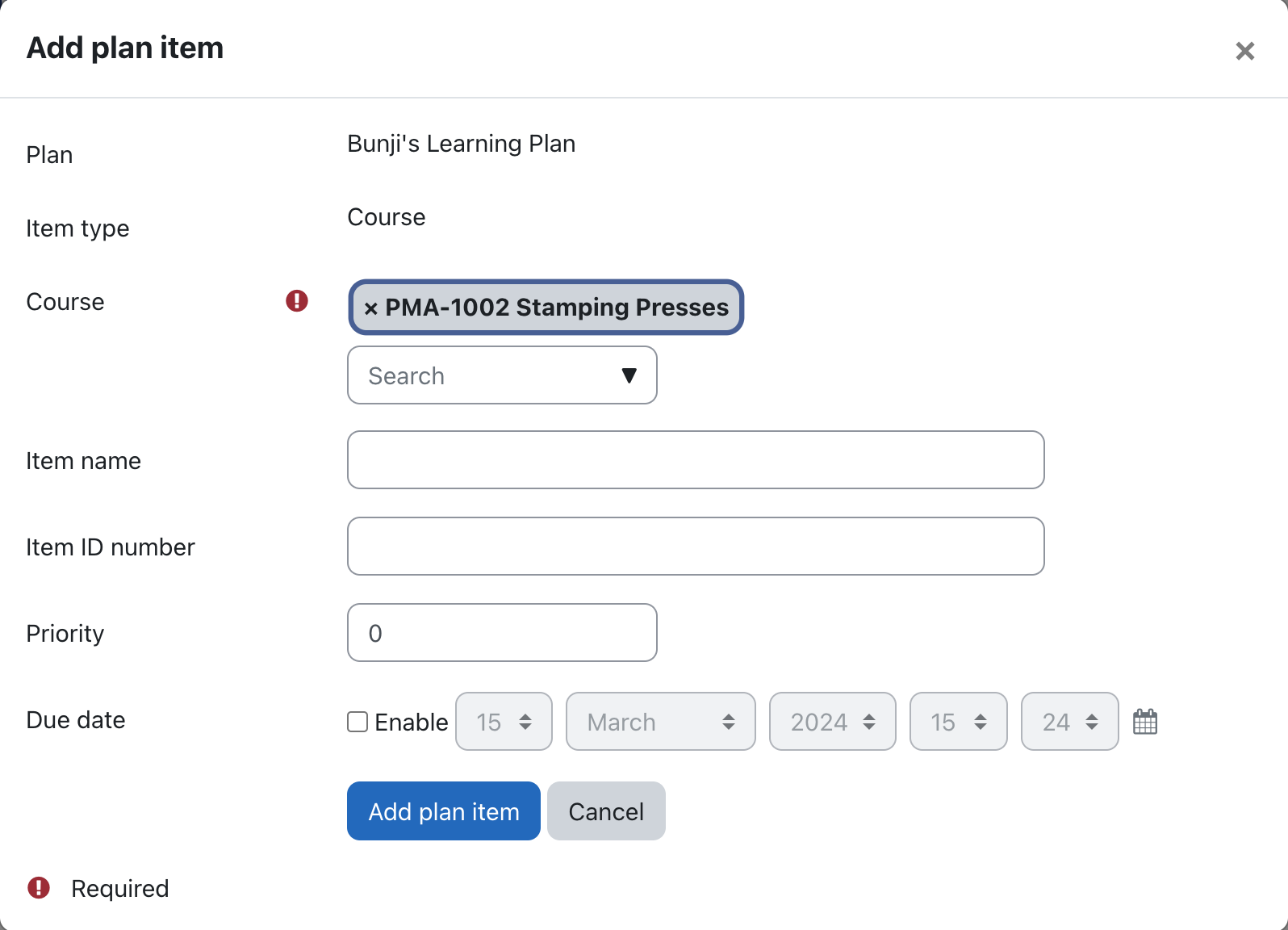This screenshot has width=1288, height=930.
Task: Cancel adding the plan item
Action: click(x=606, y=811)
